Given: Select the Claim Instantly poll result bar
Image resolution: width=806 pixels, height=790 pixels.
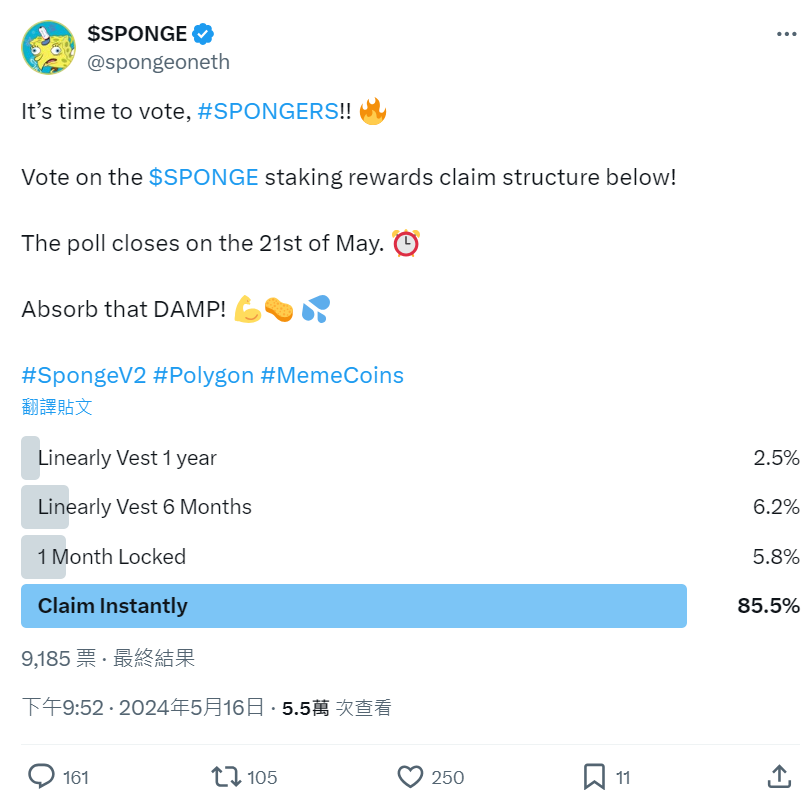Looking at the screenshot, I should coord(354,606).
